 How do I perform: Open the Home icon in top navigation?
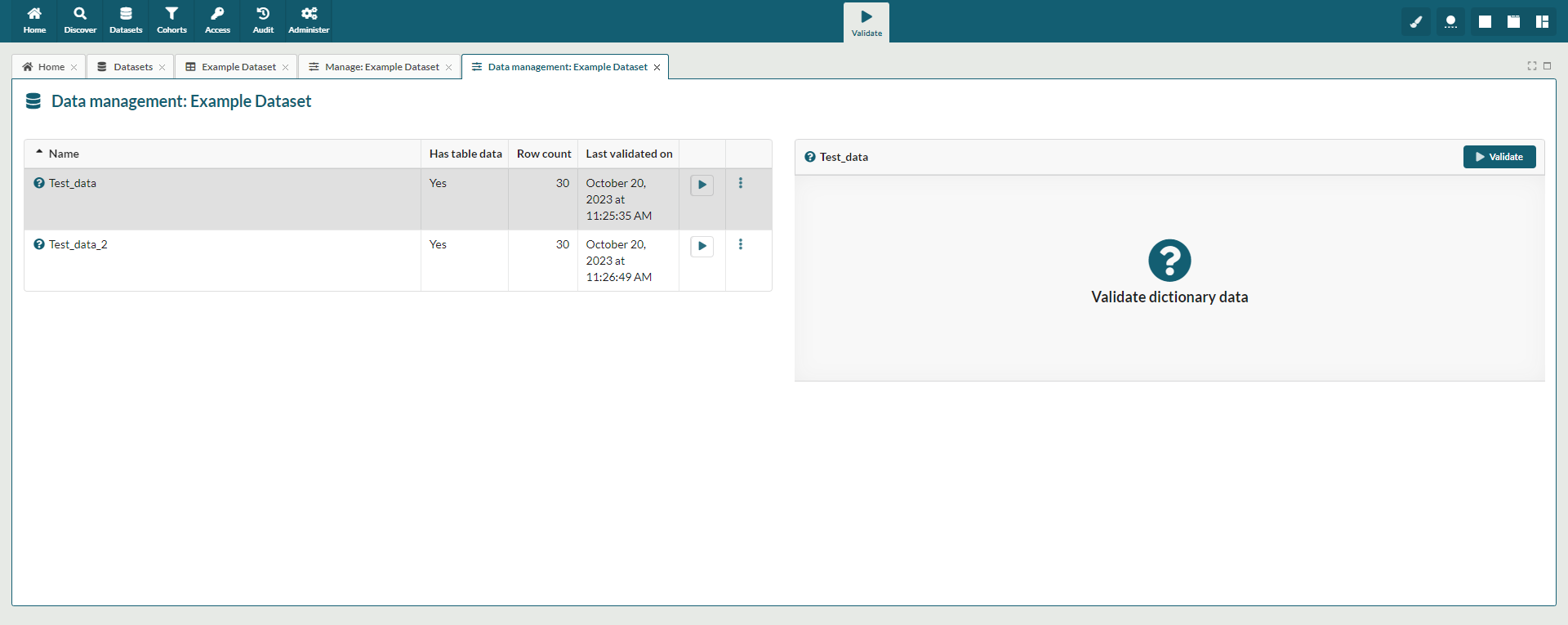(34, 20)
